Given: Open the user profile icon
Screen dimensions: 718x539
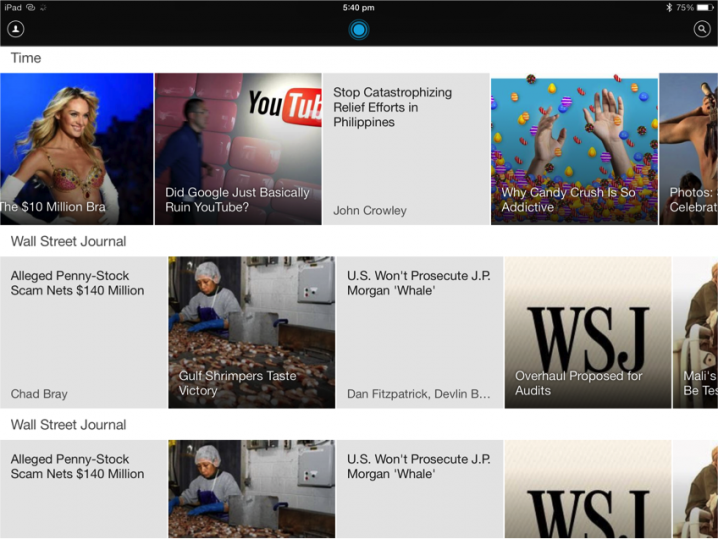Looking at the screenshot, I should (x=16, y=29).
